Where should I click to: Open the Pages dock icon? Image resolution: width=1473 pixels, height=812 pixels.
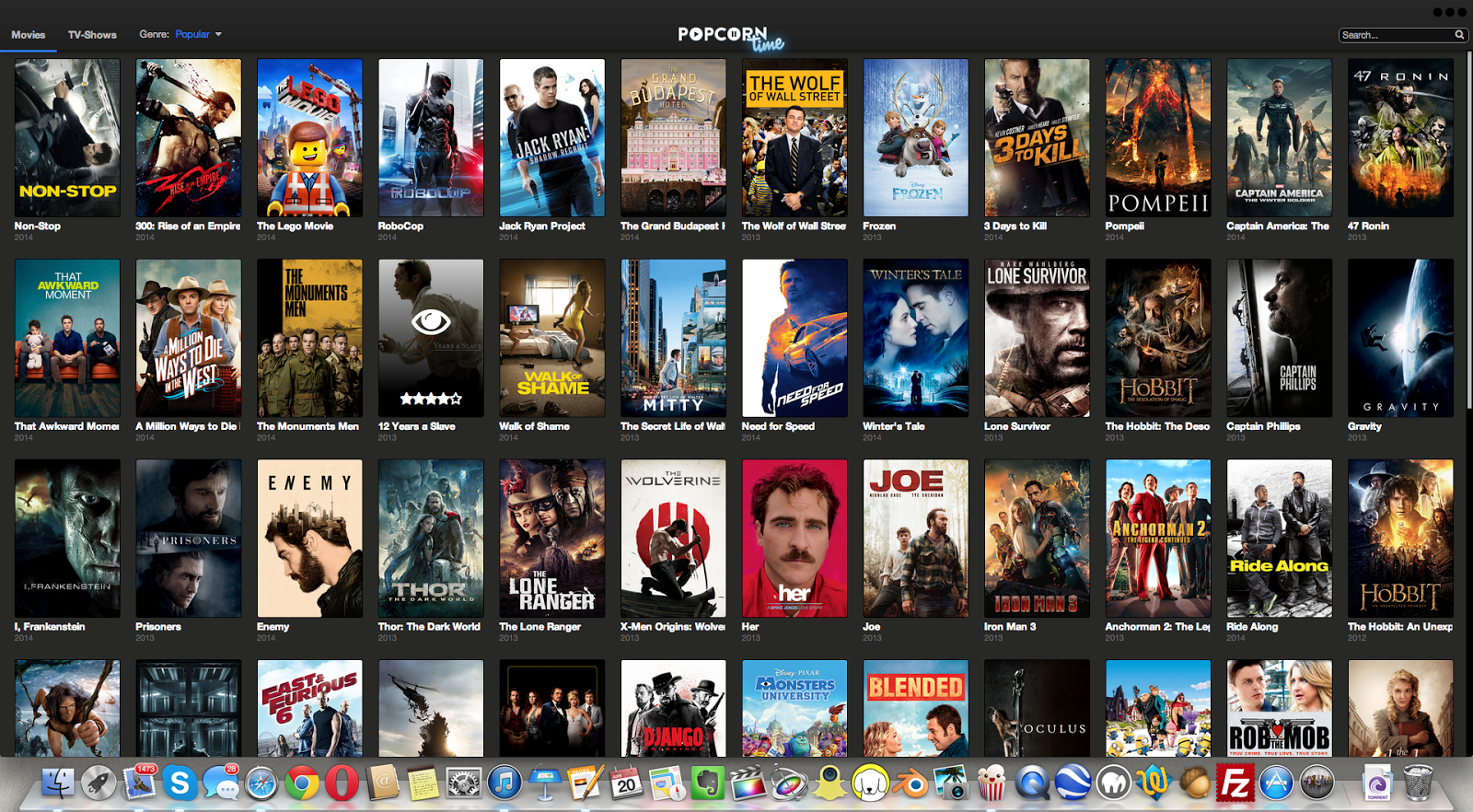pos(586,783)
